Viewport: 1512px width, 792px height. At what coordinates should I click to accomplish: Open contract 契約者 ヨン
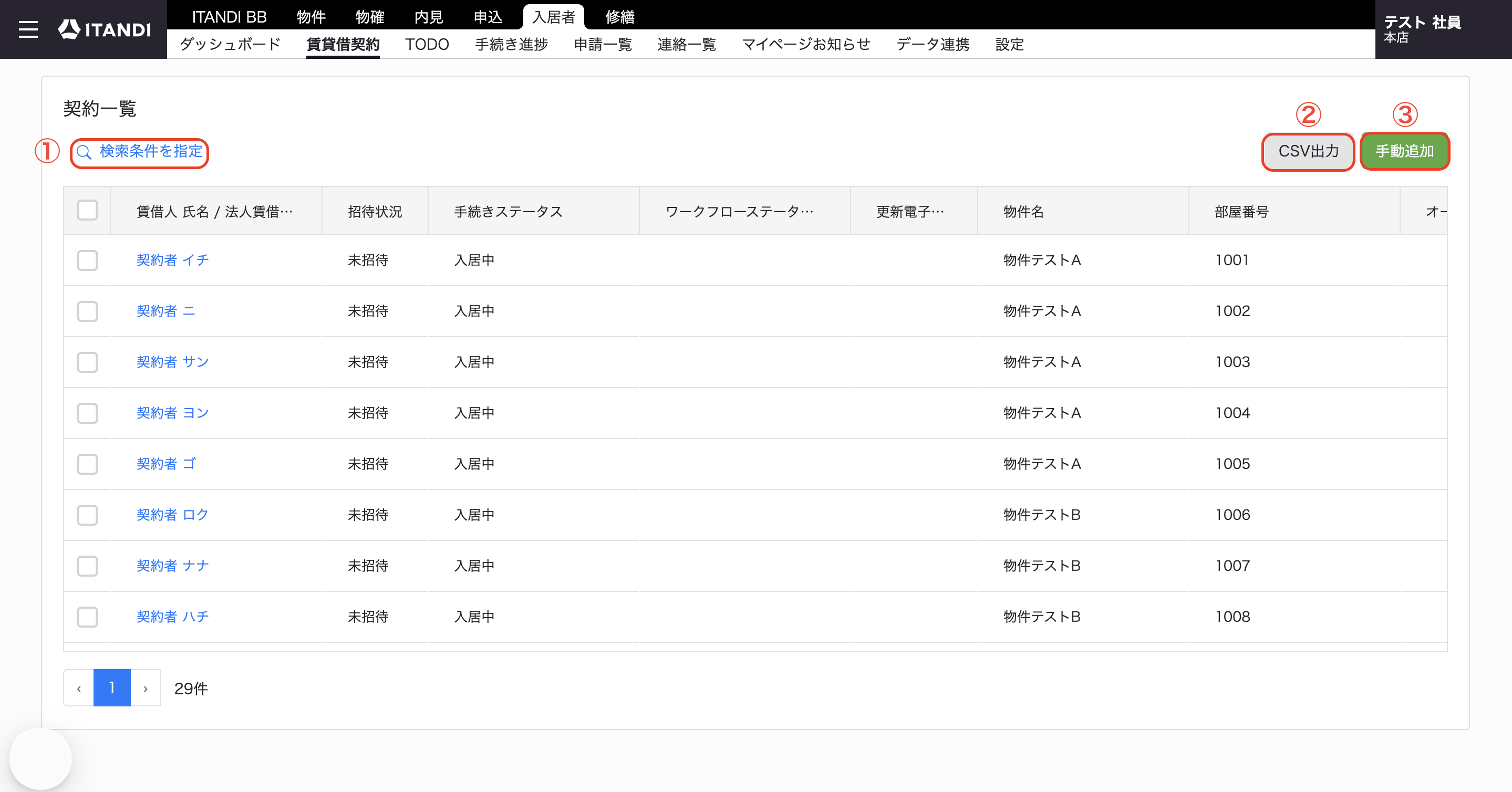tap(172, 413)
